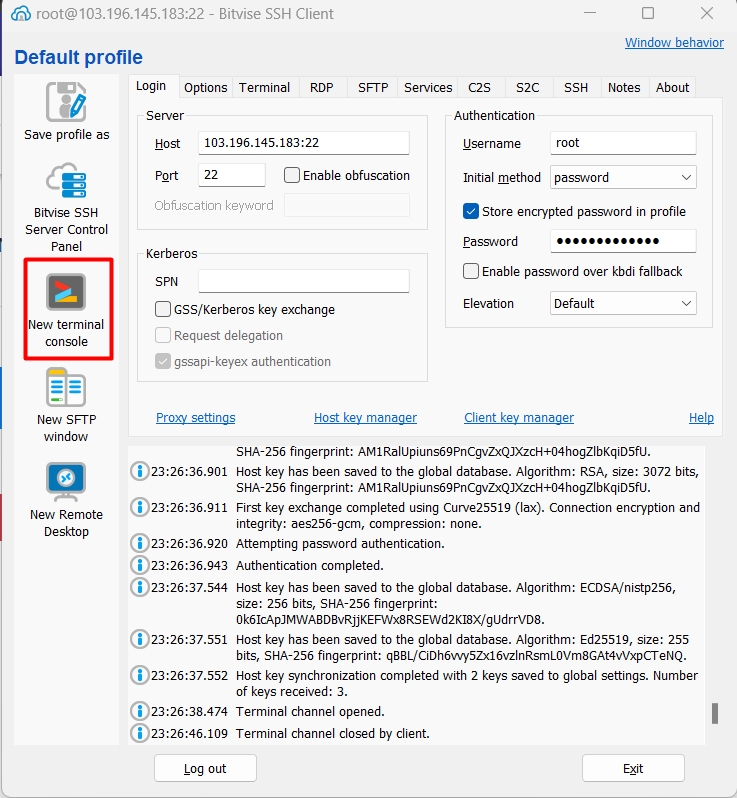Go to the Services tab
737x798 pixels.
point(428,88)
